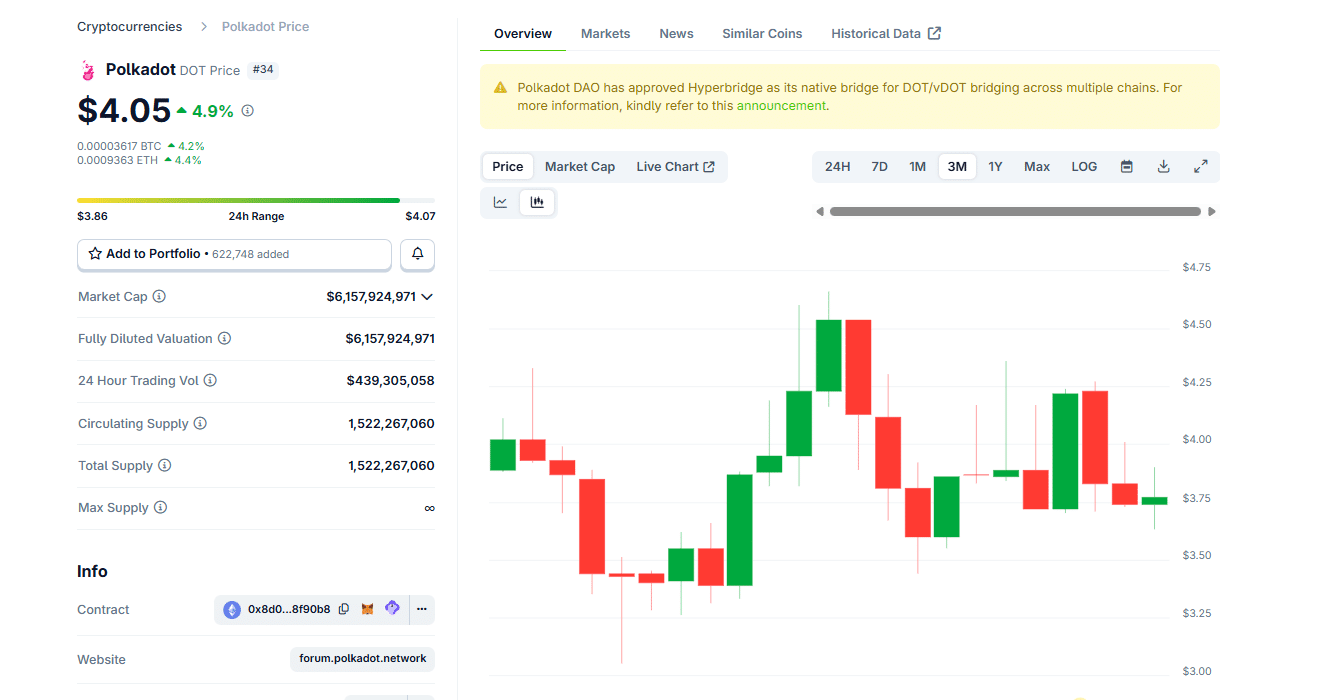Show Max Supply info icon

click(160, 508)
